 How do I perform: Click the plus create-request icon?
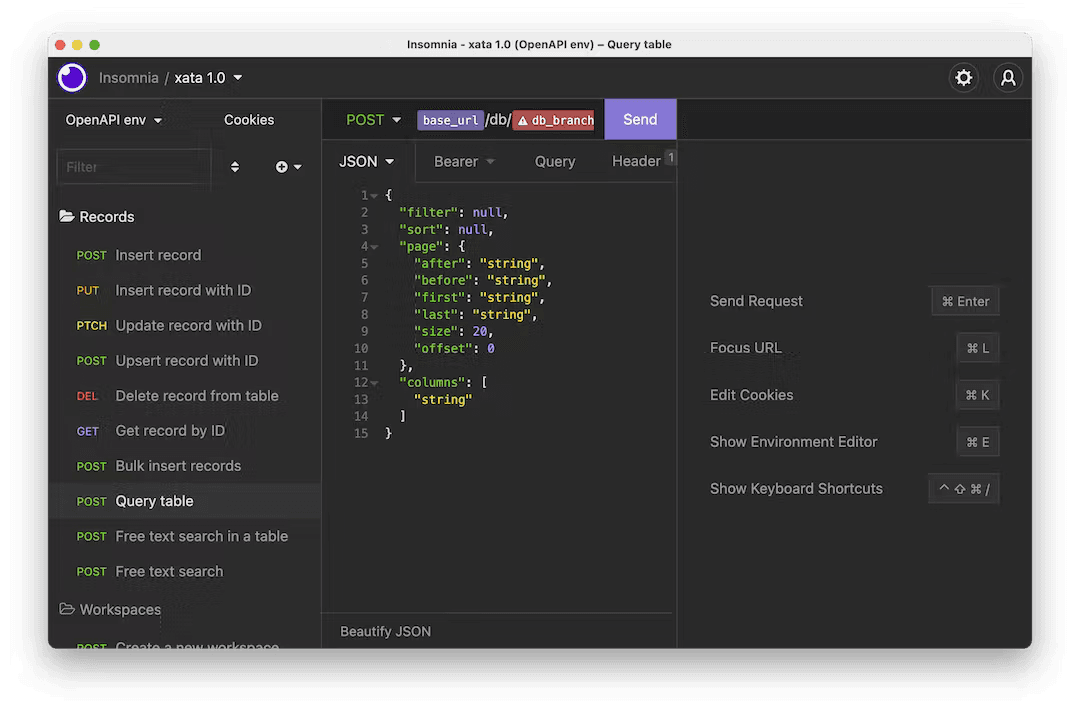coord(282,167)
